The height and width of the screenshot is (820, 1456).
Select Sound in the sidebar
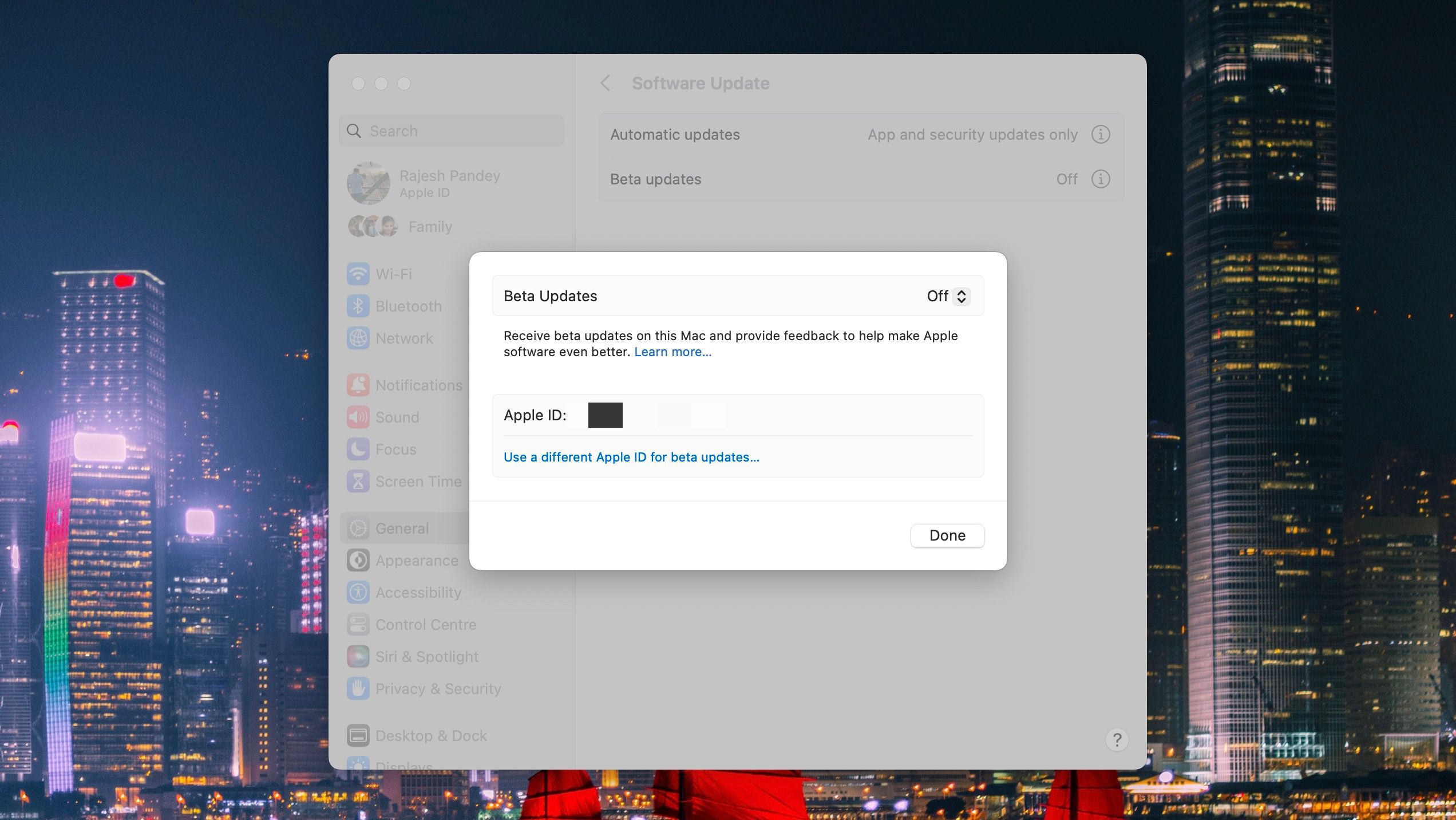point(397,417)
